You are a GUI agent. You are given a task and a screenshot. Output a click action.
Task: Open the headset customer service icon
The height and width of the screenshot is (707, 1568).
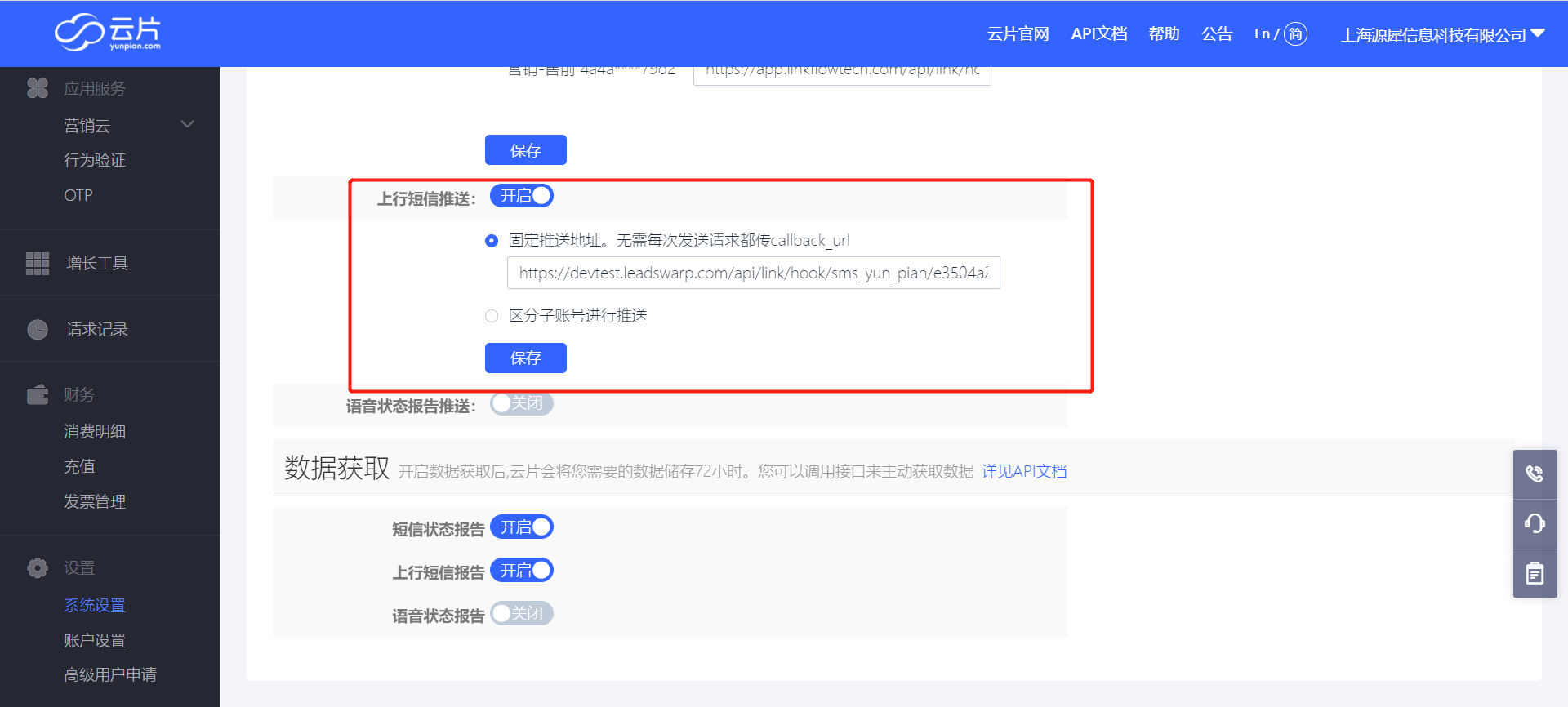click(x=1535, y=523)
